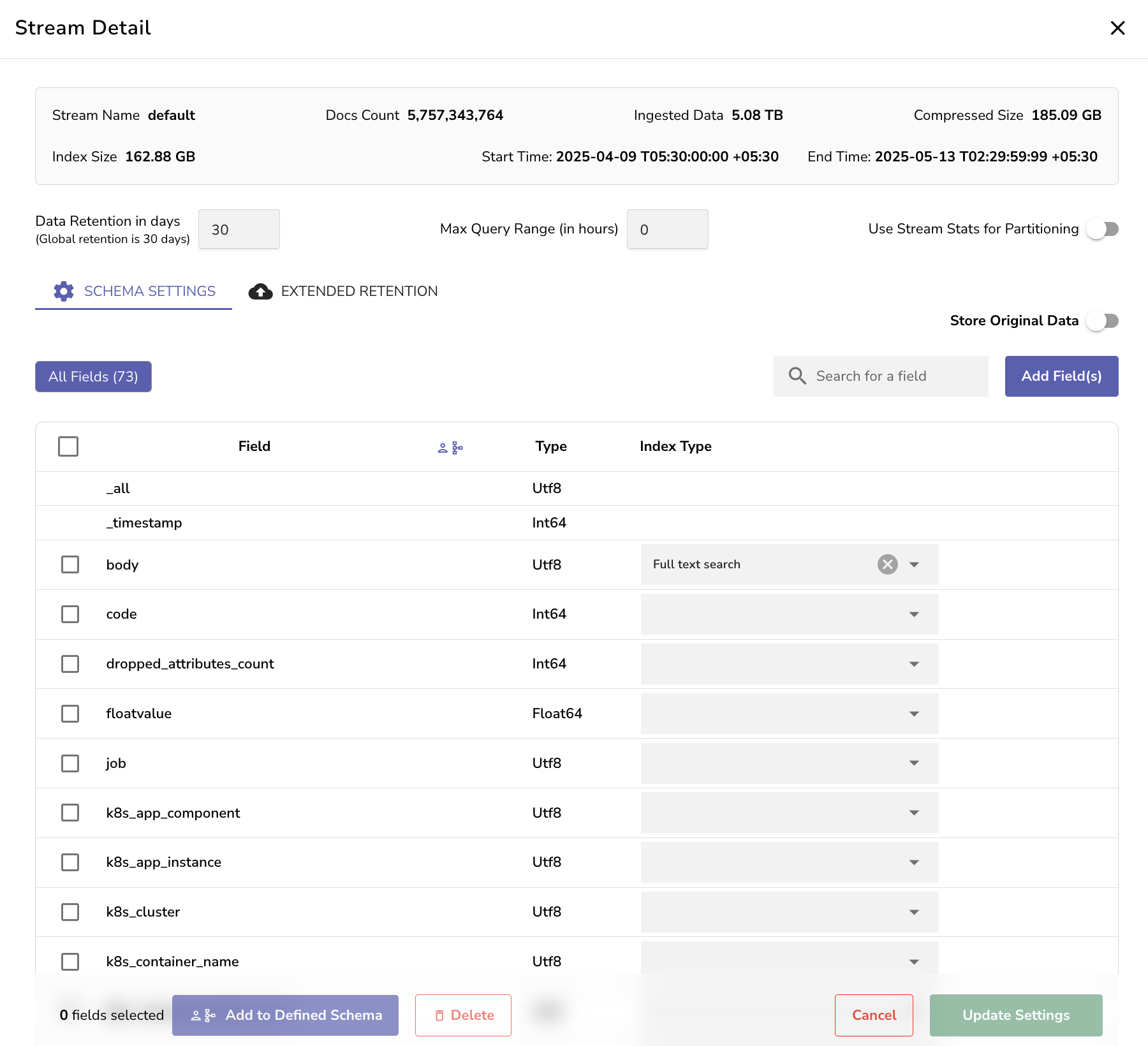1148x1046 pixels.
Task: Click the Schema Settings gear icon
Action: pos(64,291)
